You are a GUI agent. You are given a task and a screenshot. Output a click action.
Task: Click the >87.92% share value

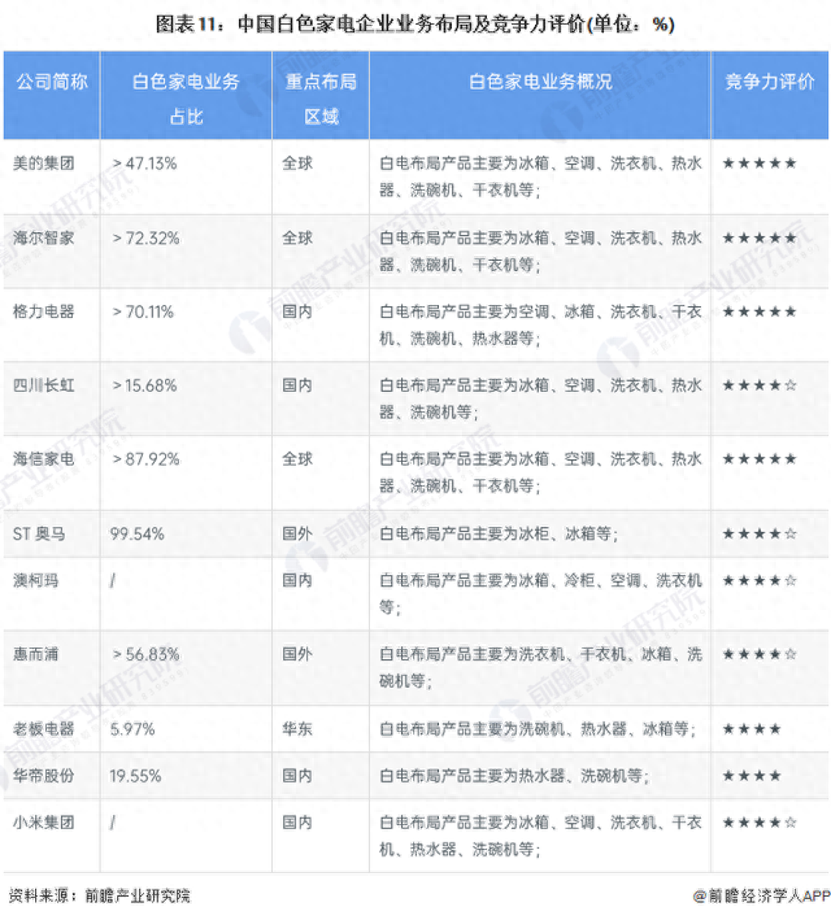click(x=146, y=459)
